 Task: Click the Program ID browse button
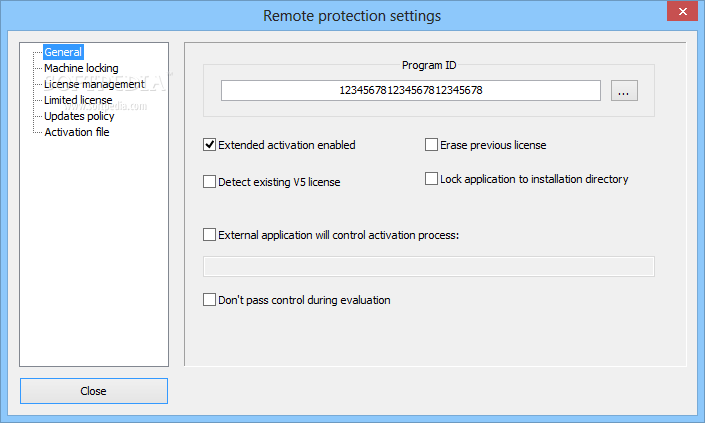[x=624, y=91]
